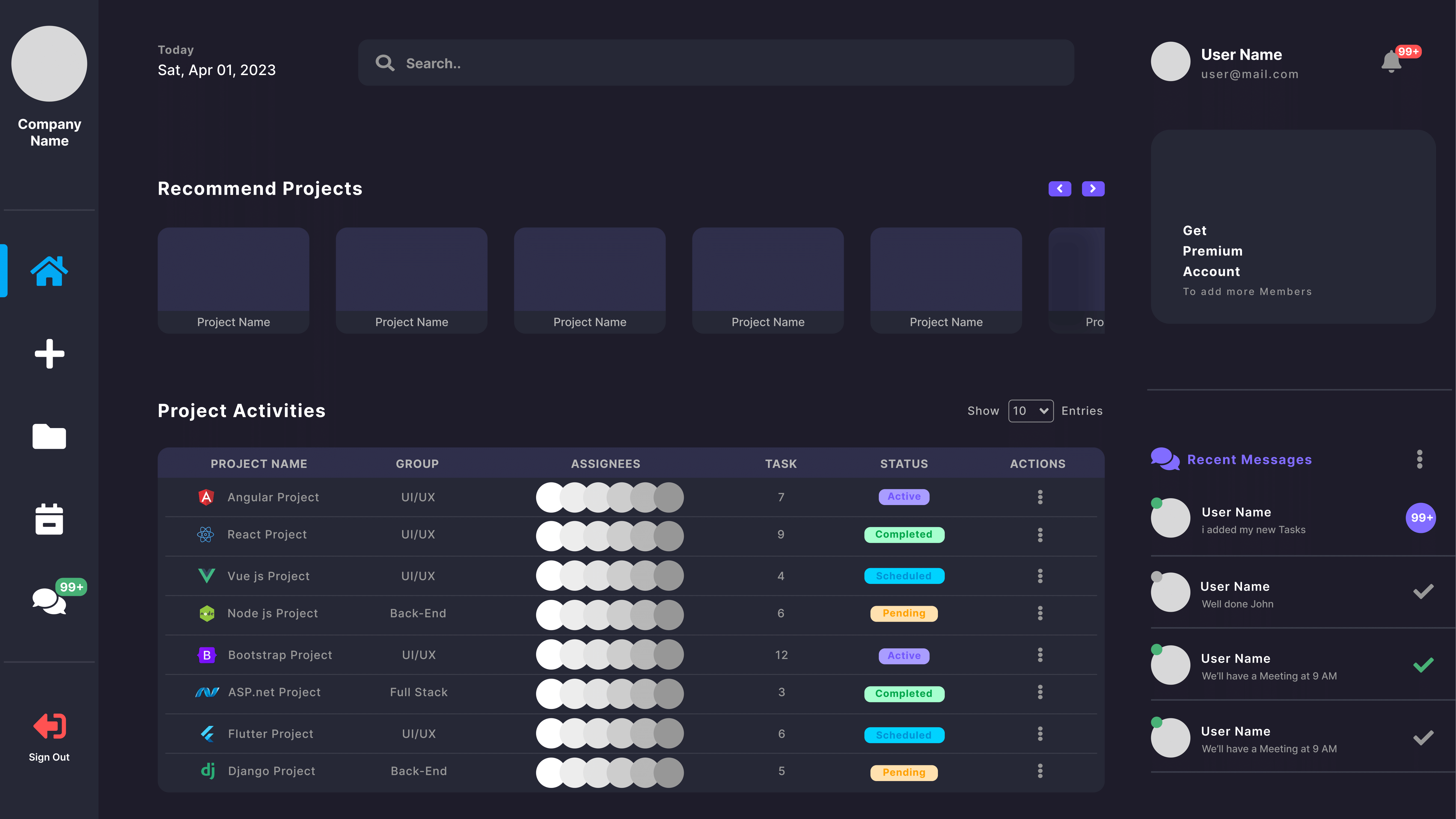
Task: Open actions menu for Django Project row
Action: pyautogui.click(x=1040, y=771)
